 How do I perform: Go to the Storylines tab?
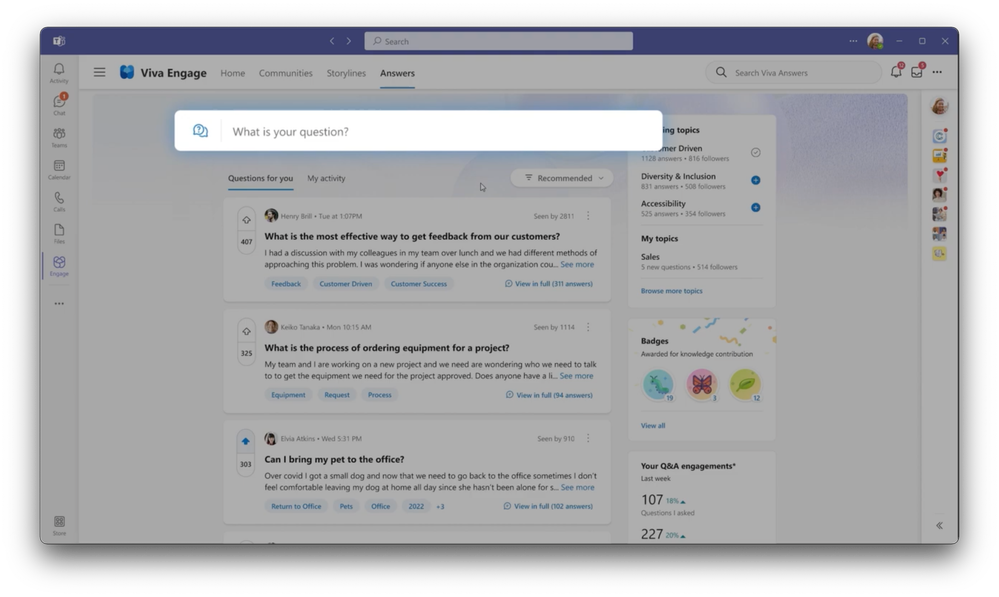click(346, 73)
